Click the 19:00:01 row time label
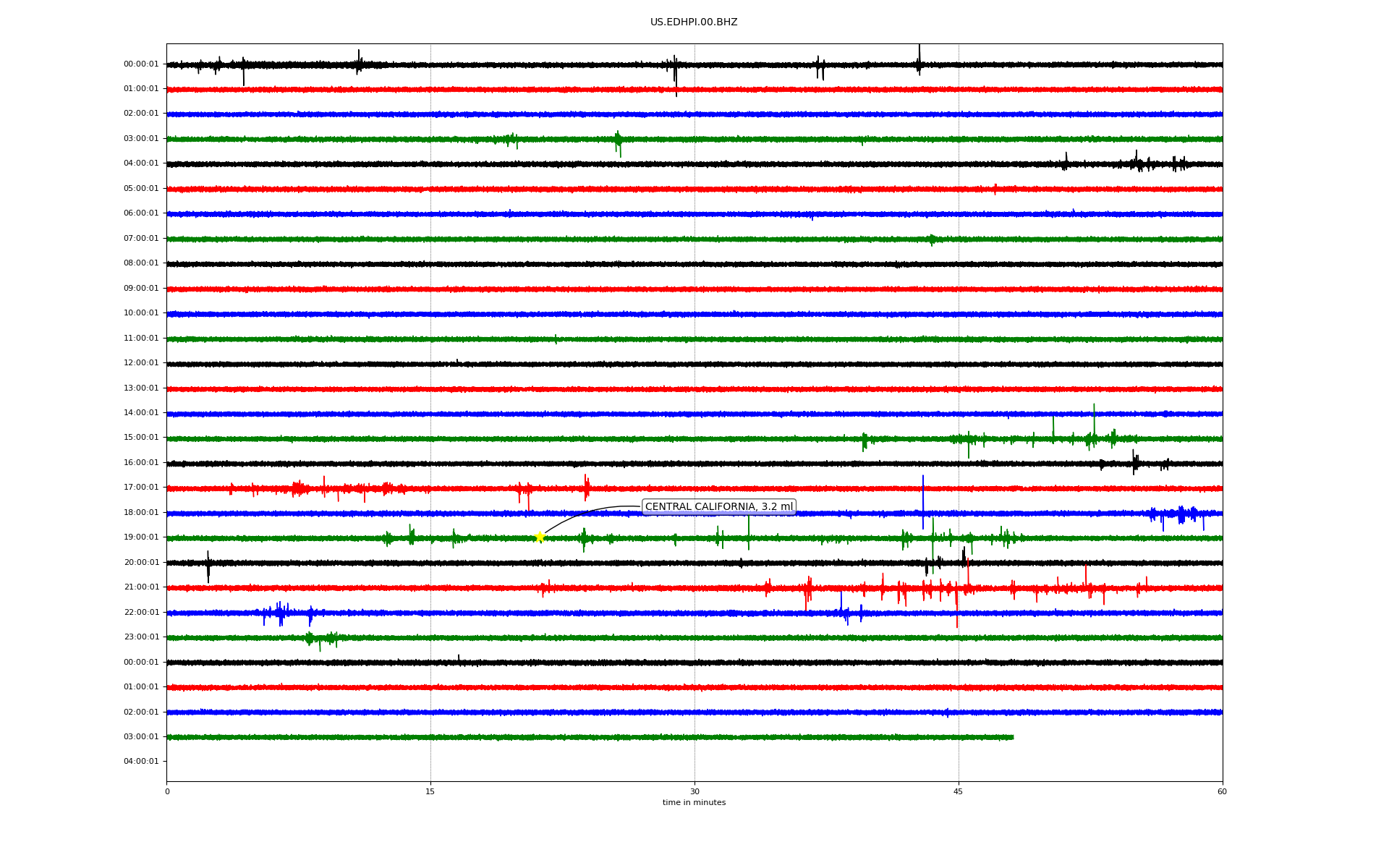1389x868 pixels. 141,537
